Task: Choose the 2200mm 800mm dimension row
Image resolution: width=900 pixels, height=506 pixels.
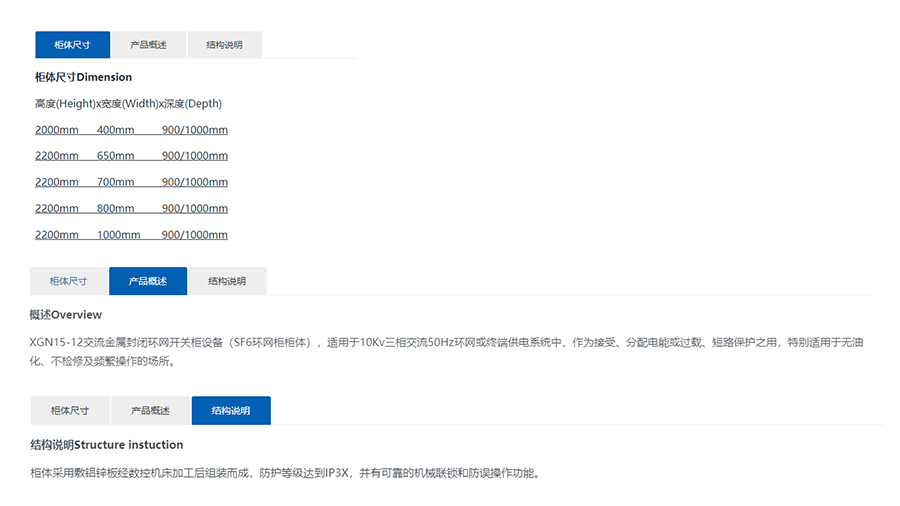Action: point(131,208)
